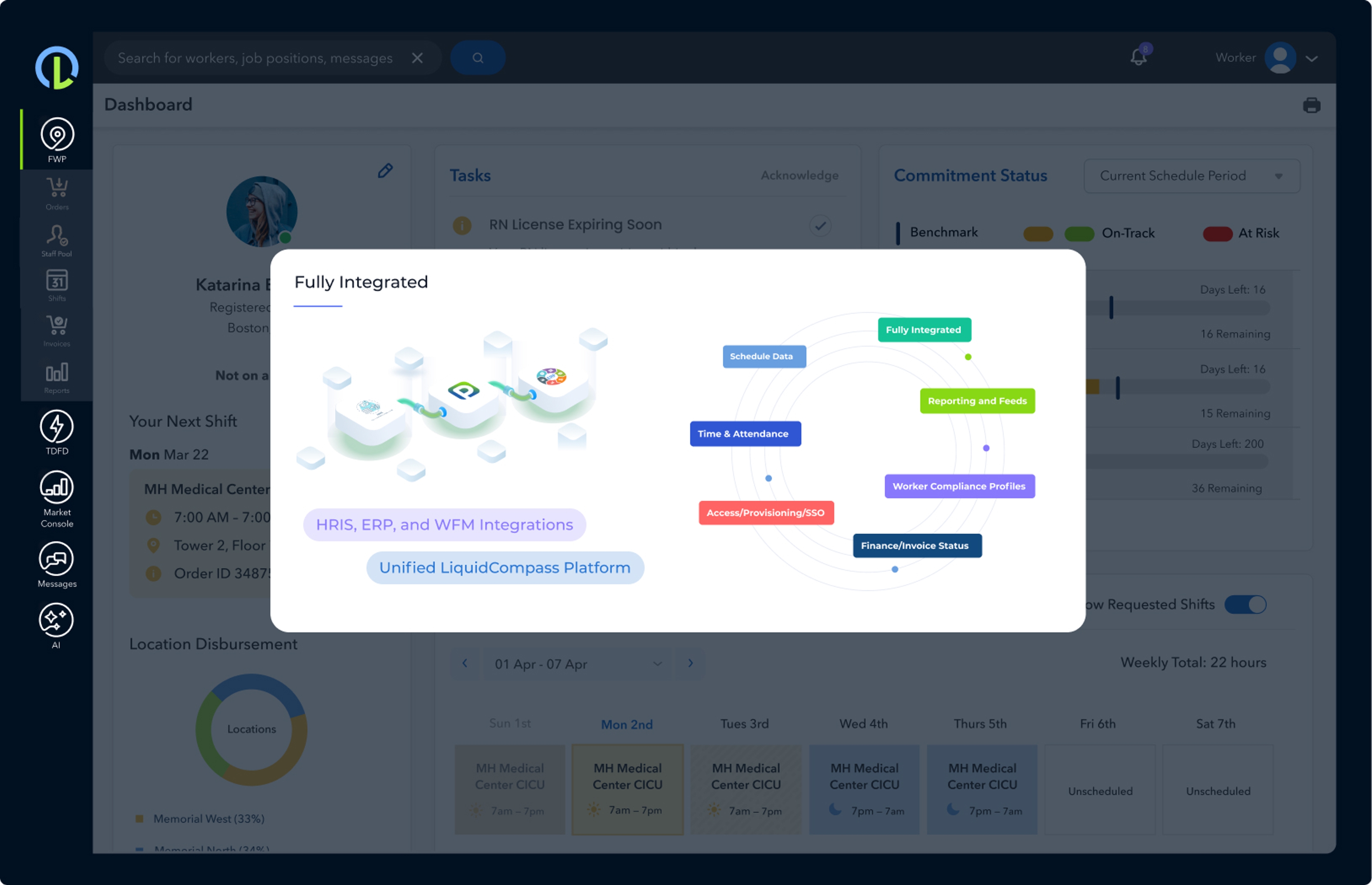Open the Shifts calendar sidebar item
This screenshot has width=1372, height=885.
pos(57,285)
